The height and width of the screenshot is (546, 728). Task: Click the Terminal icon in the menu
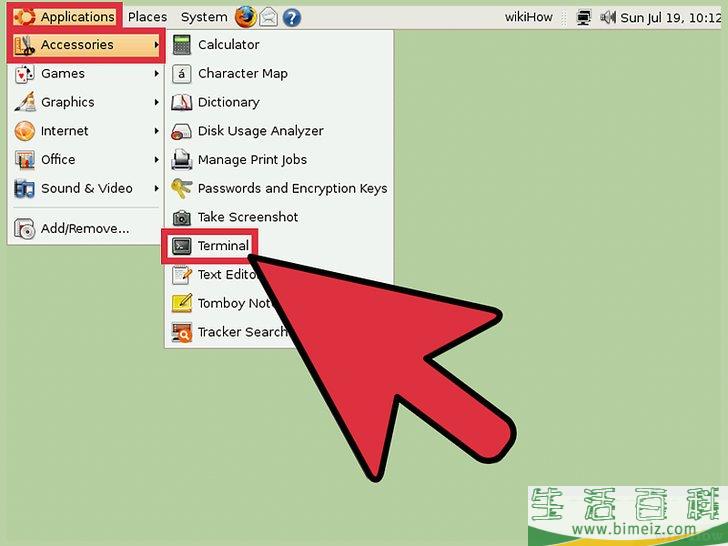[181, 246]
